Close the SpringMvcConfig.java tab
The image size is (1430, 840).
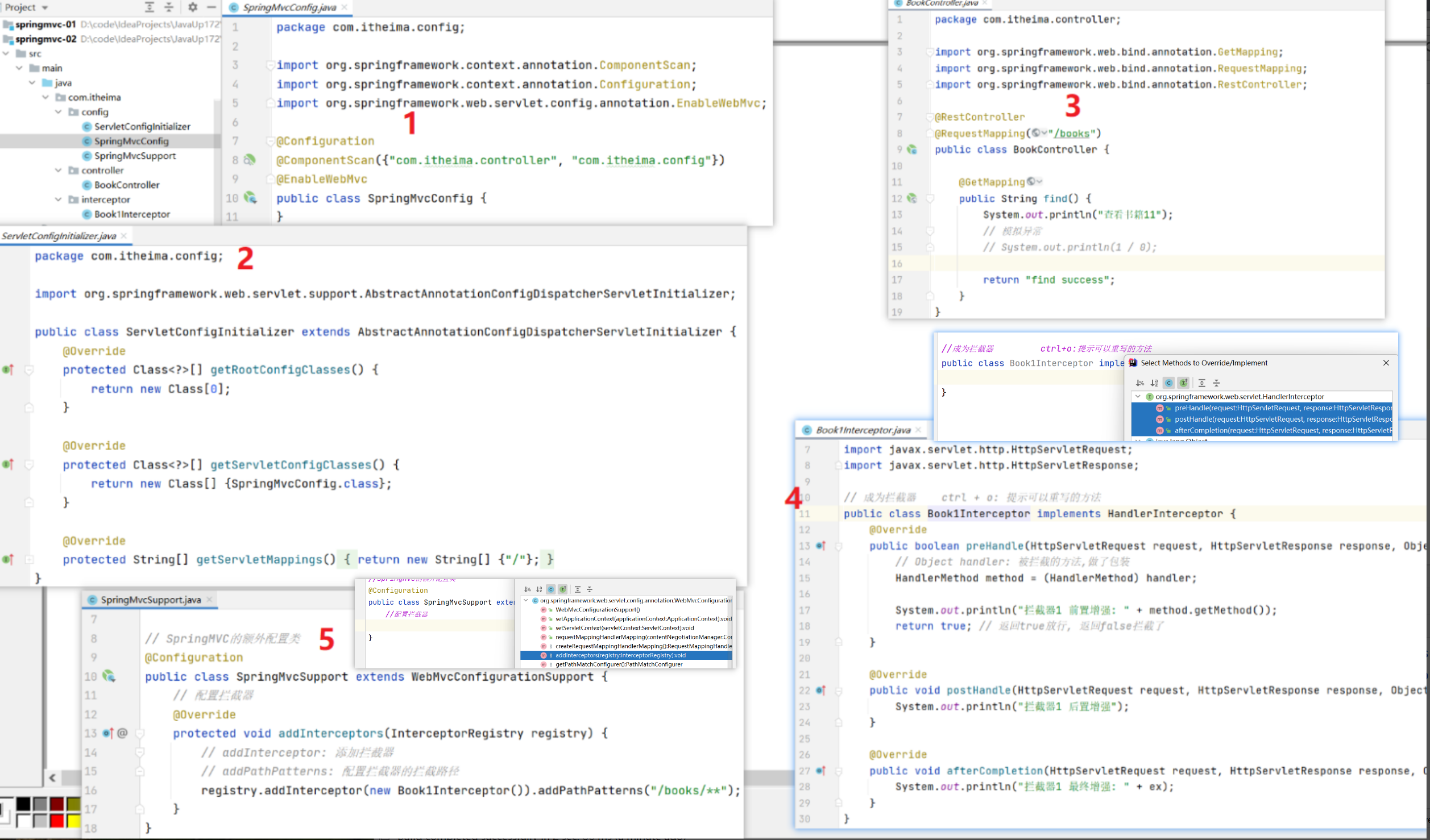pos(344,7)
